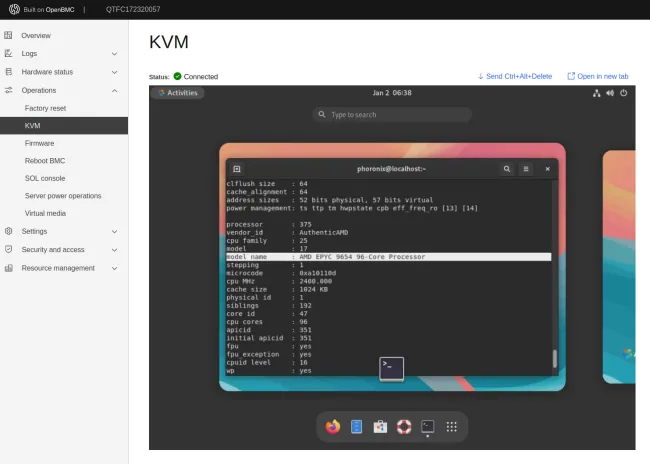Open the terminal hamburger menu

click(x=527, y=169)
